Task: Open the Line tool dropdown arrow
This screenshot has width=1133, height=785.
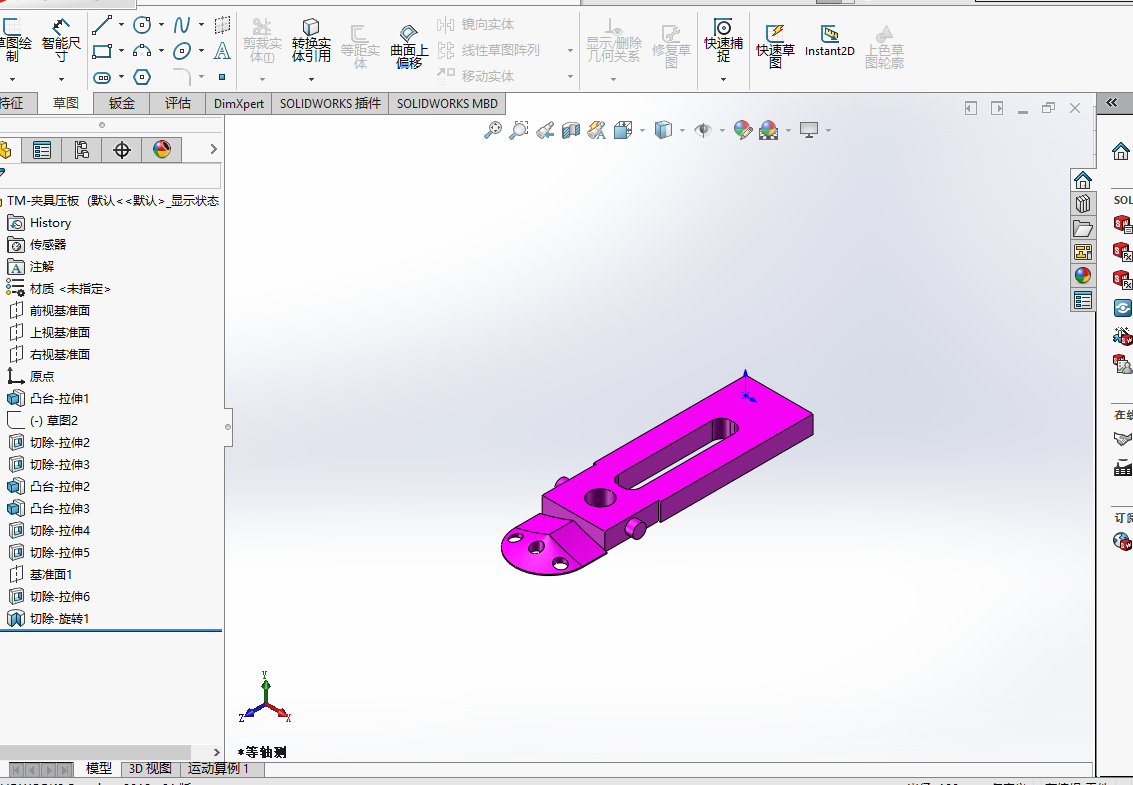Action: pyautogui.click(x=121, y=25)
